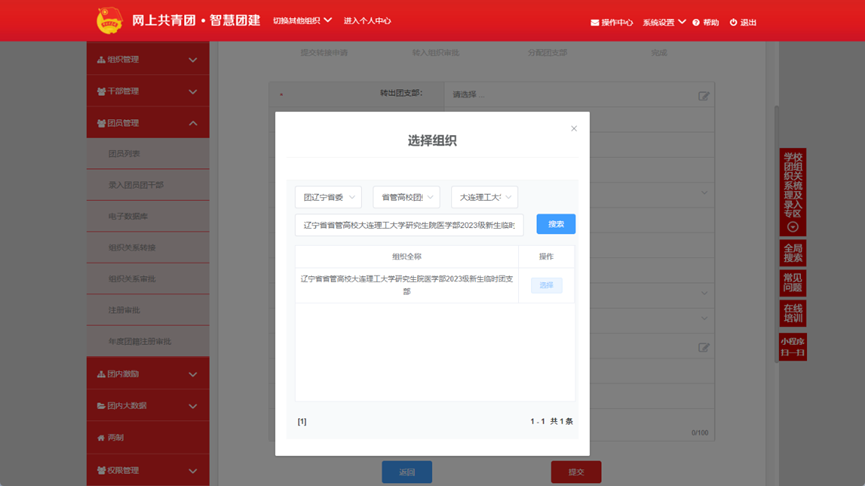Open 操作中心 envelope icon in header
Screen dimensions: 865x486
coord(595,22)
